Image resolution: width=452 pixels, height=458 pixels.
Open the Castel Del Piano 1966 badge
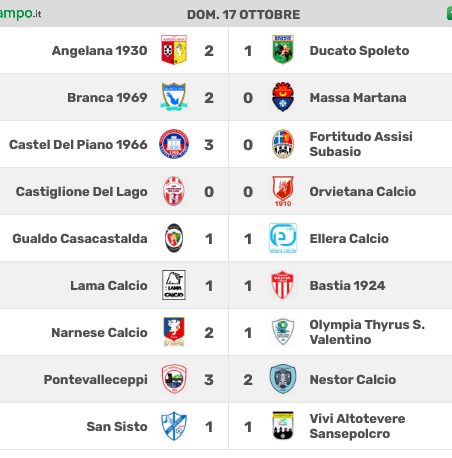pos(174,144)
